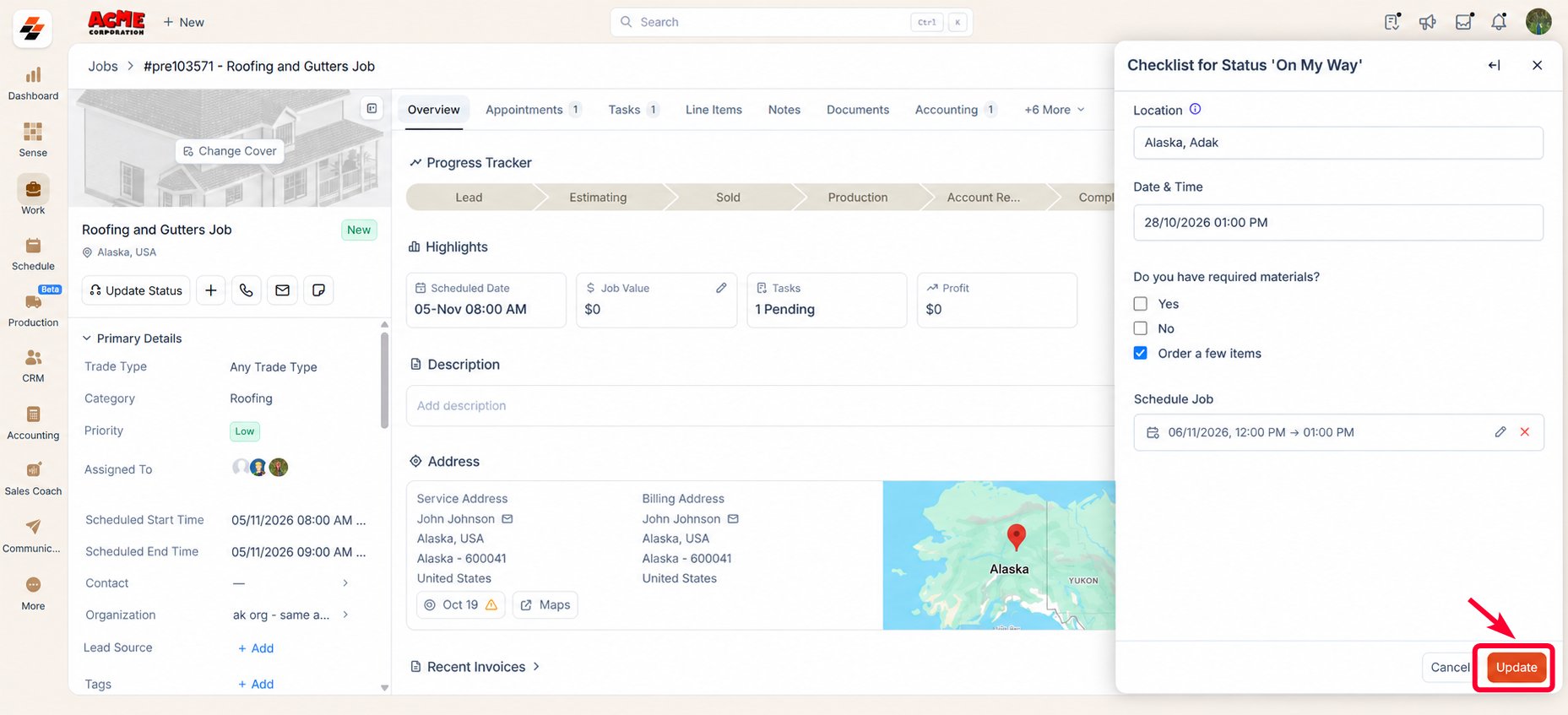Viewport: 1568px width, 715px height.
Task: Uncheck Order a few items checkbox
Action: [1141, 353]
